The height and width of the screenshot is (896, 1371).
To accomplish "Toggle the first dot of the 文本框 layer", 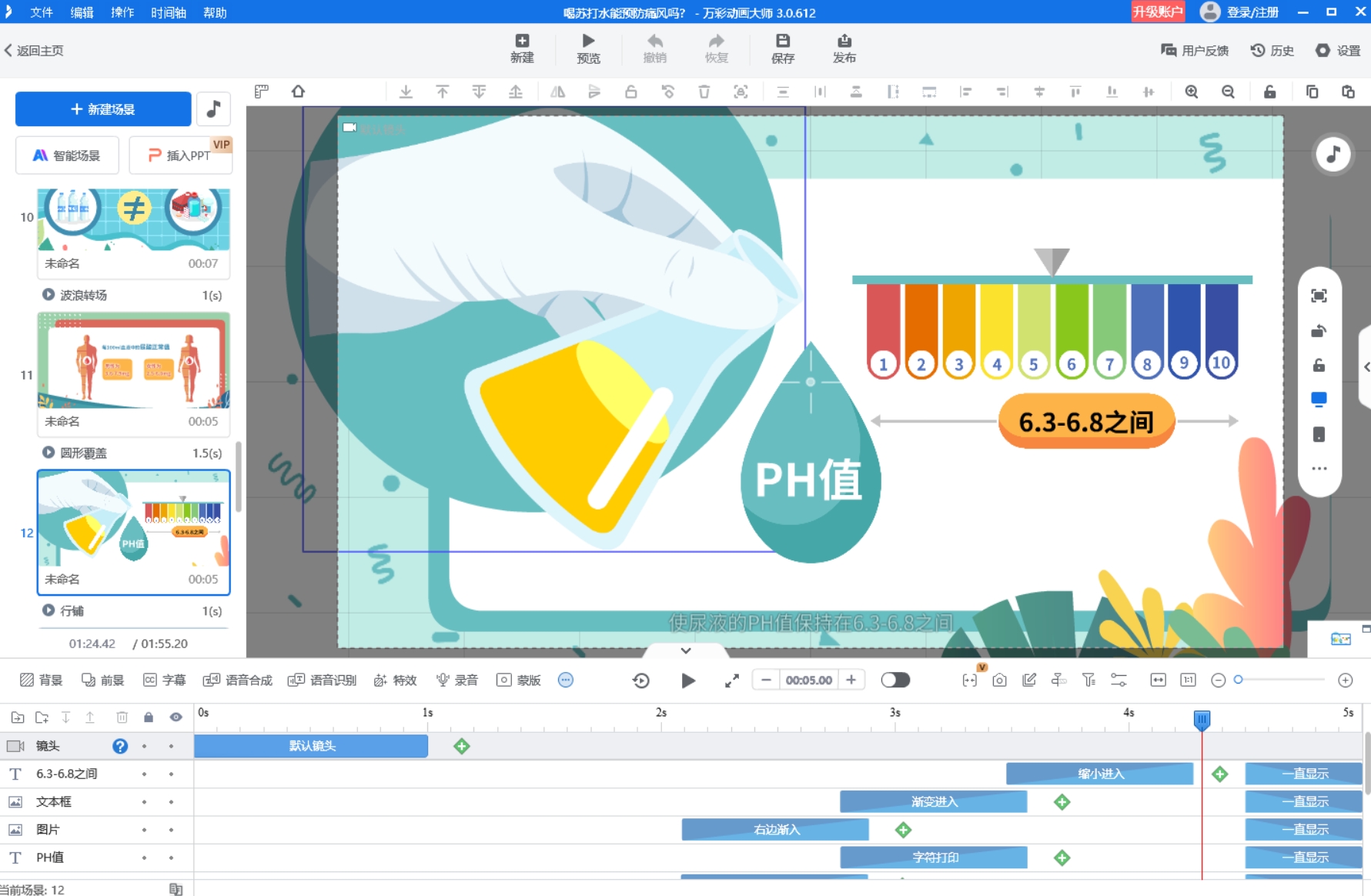I will click(x=144, y=802).
